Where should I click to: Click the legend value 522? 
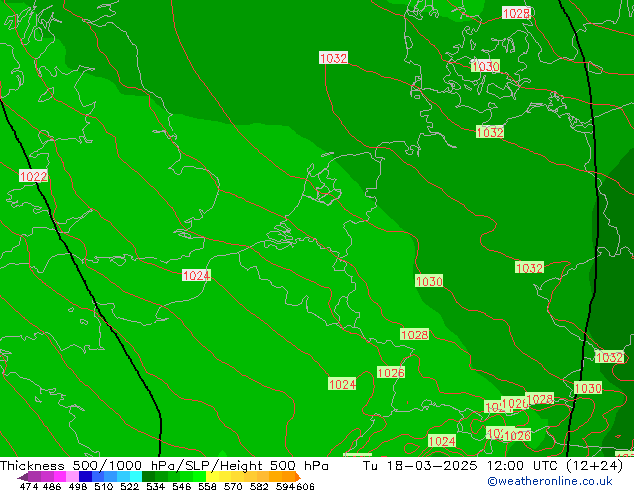(129, 486)
